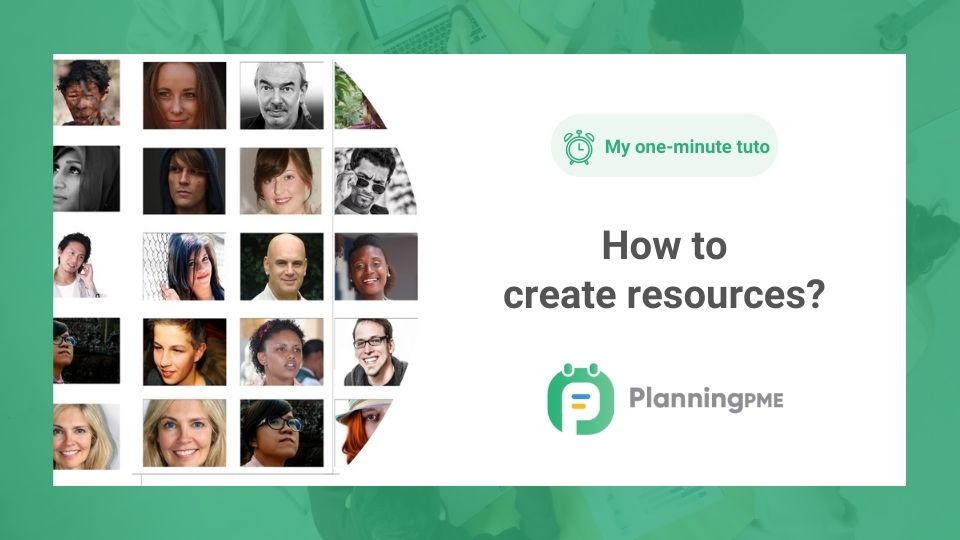Click the PlanningPME green logo icon

tap(580, 398)
